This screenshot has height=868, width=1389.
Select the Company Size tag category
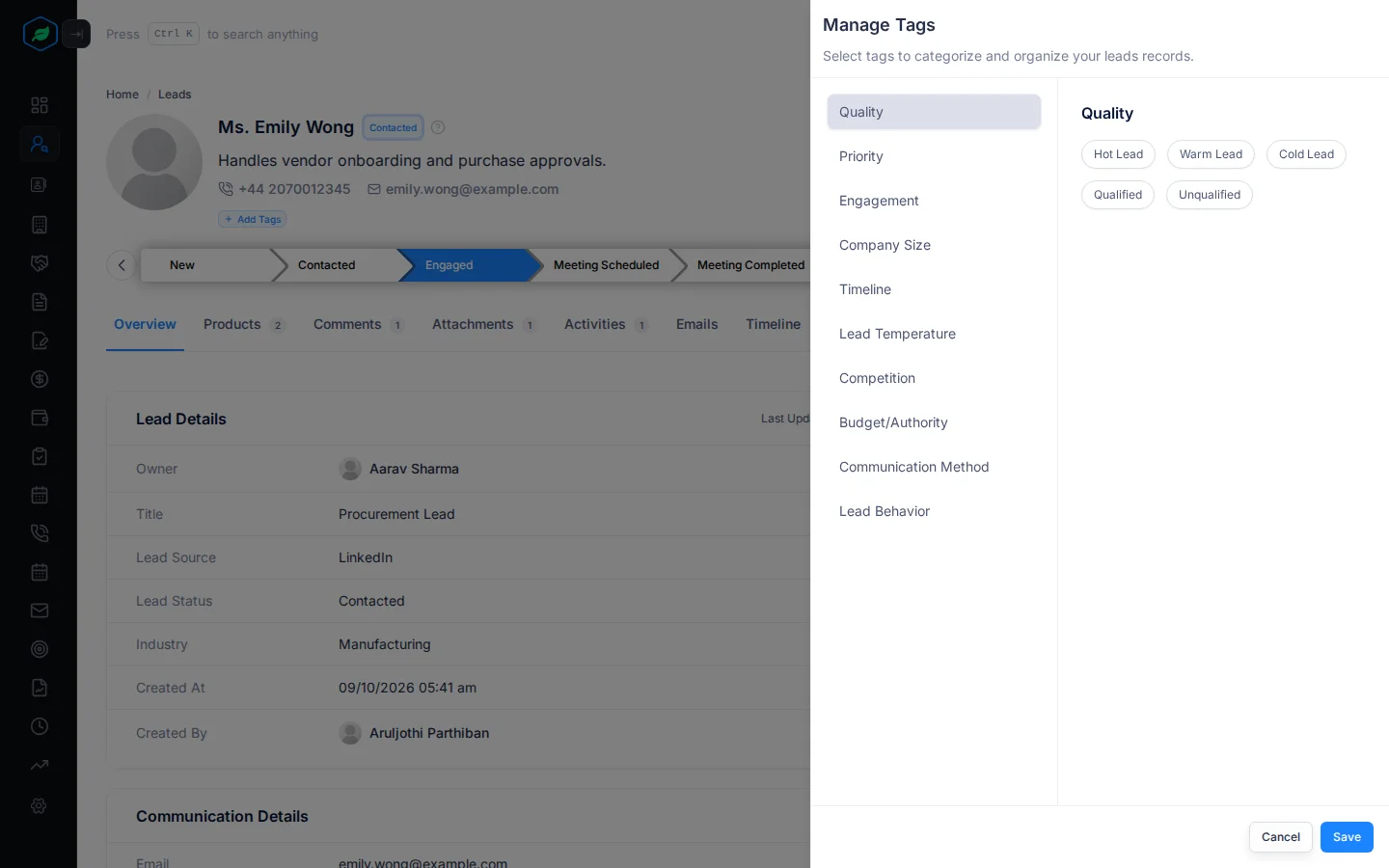(x=934, y=245)
